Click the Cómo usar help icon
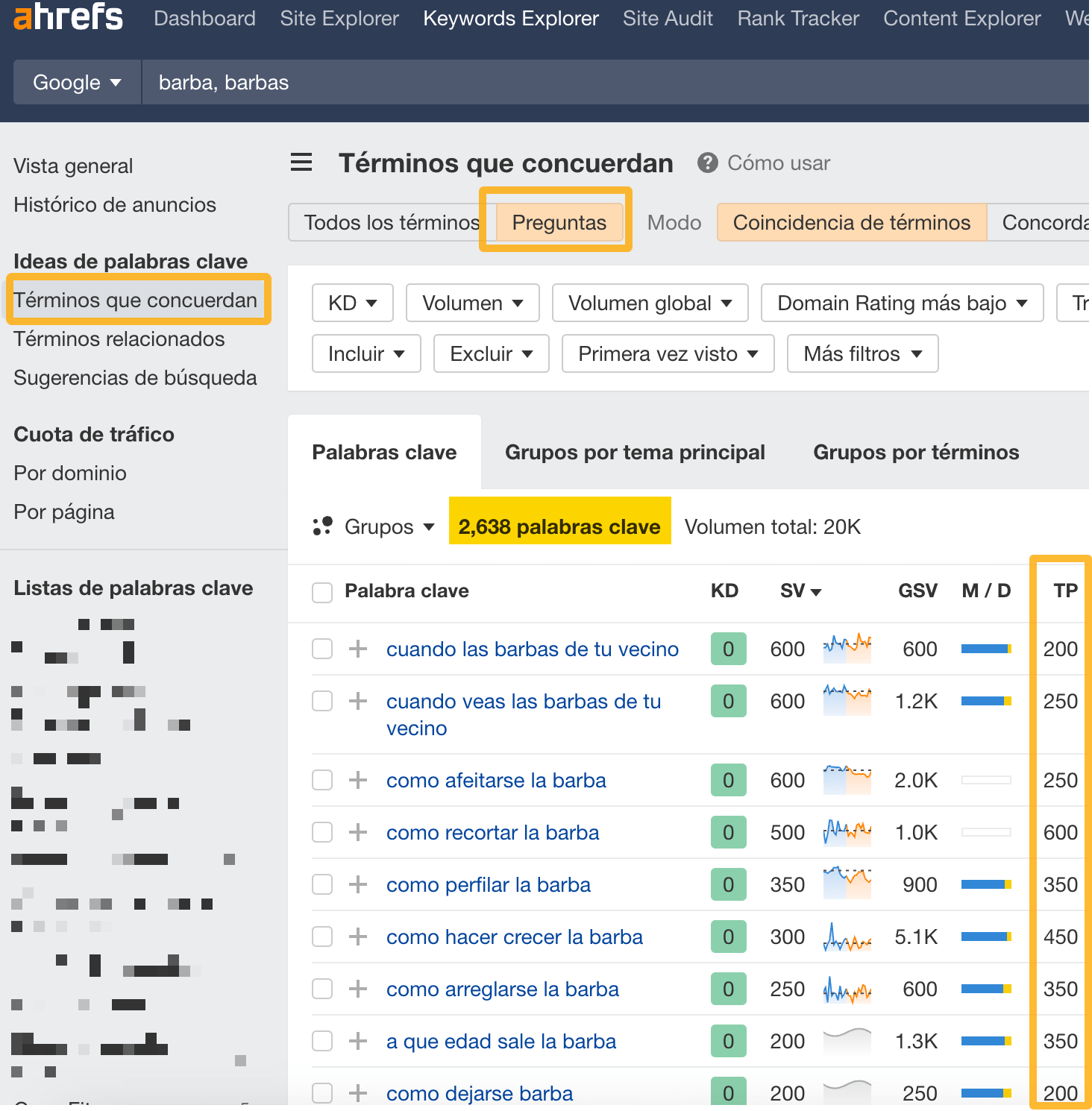 706,163
